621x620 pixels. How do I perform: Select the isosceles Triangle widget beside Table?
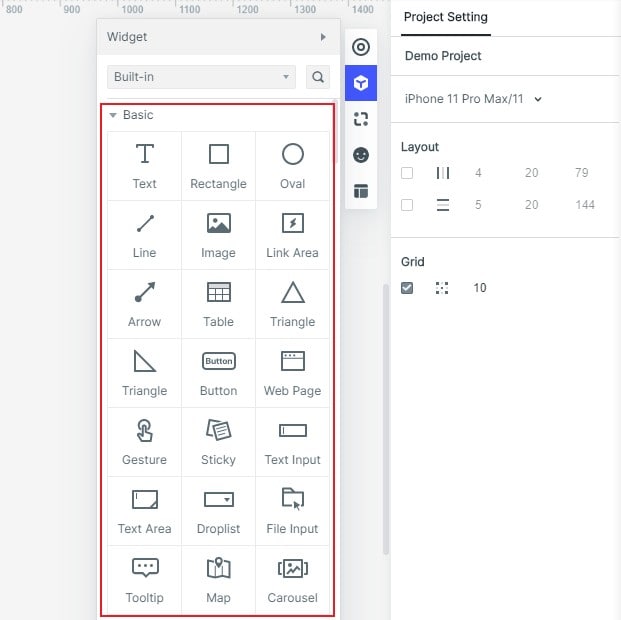click(293, 304)
